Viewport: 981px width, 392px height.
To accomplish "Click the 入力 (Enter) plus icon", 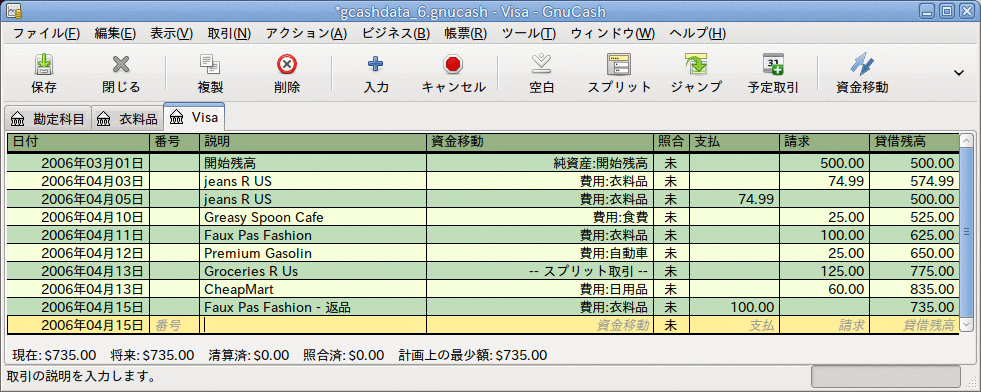I will coord(376,64).
